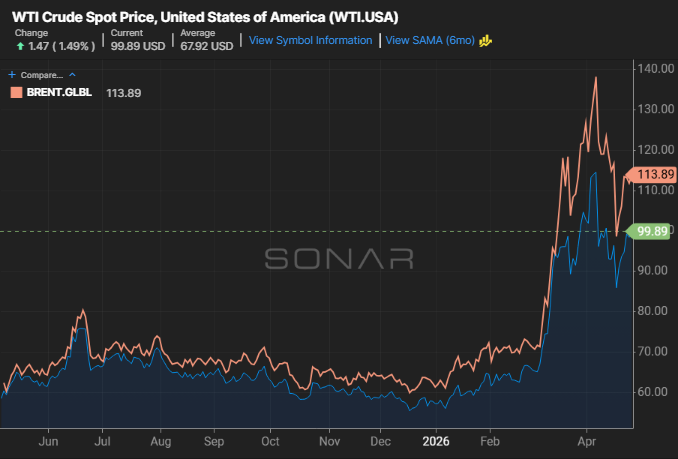
Task: Select the Oct label on time axis
Action: click(270, 442)
